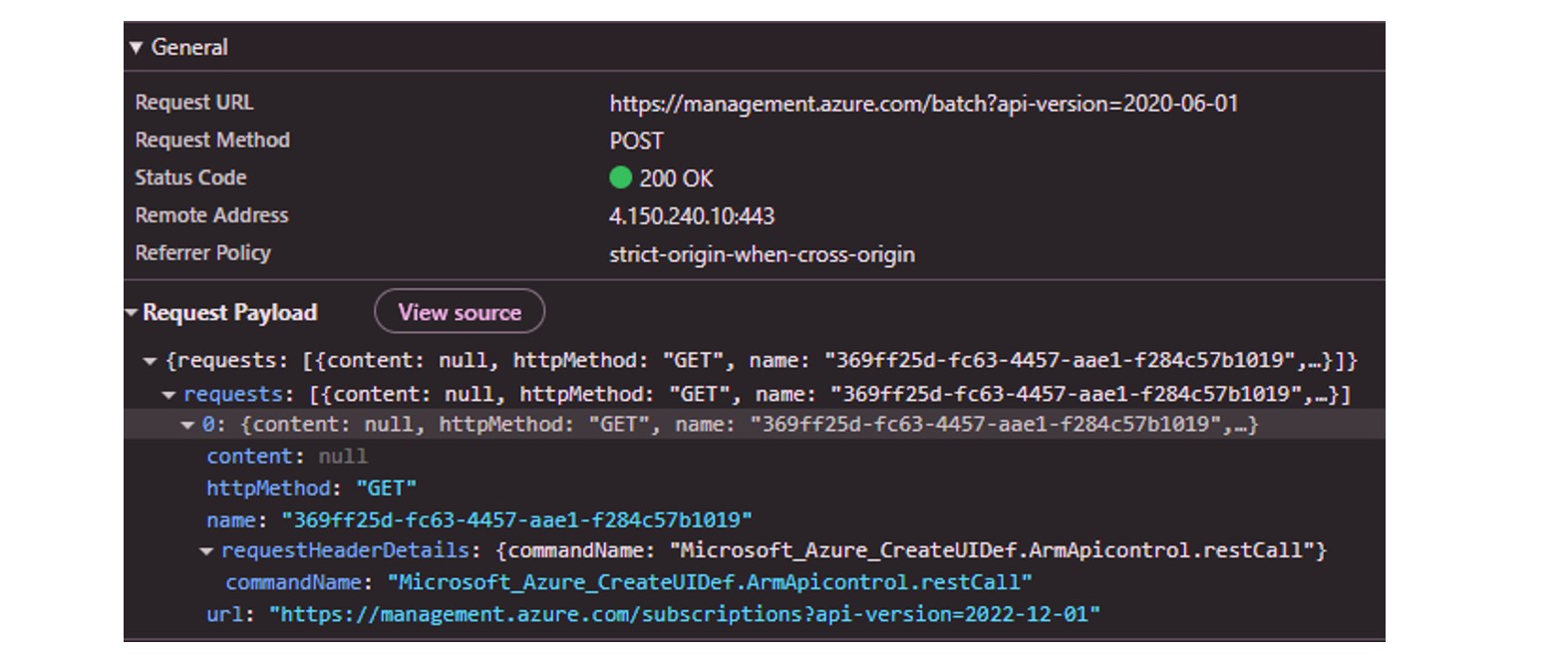Click the General section heading

pos(189,48)
